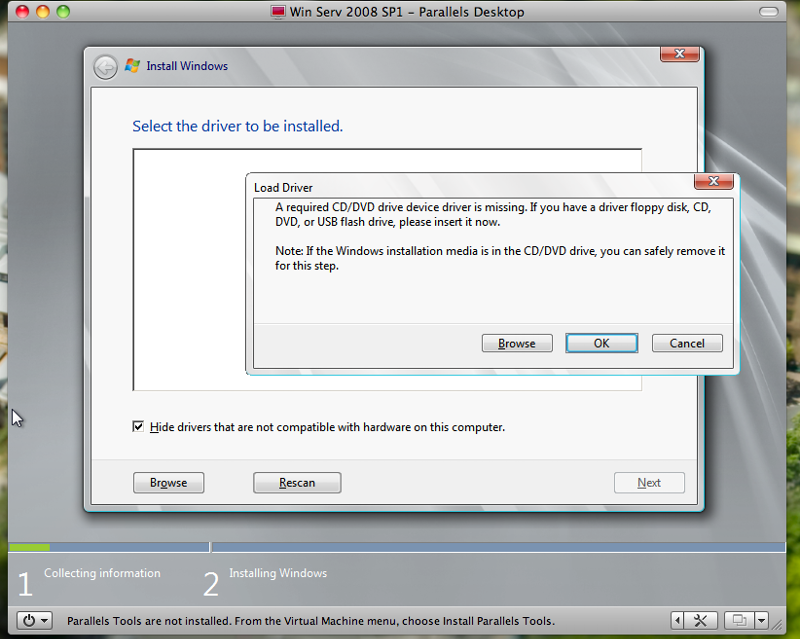Open the wrench and screwdriver configuration tools
The height and width of the screenshot is (639, 800).
701,621
